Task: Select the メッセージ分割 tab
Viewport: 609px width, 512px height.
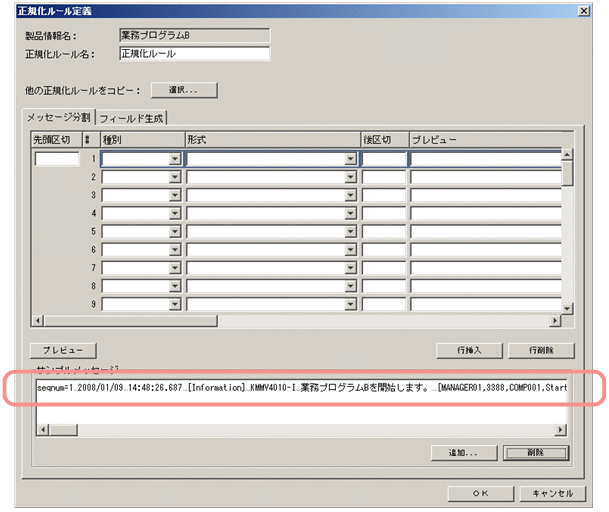Action: click(59, 118)
